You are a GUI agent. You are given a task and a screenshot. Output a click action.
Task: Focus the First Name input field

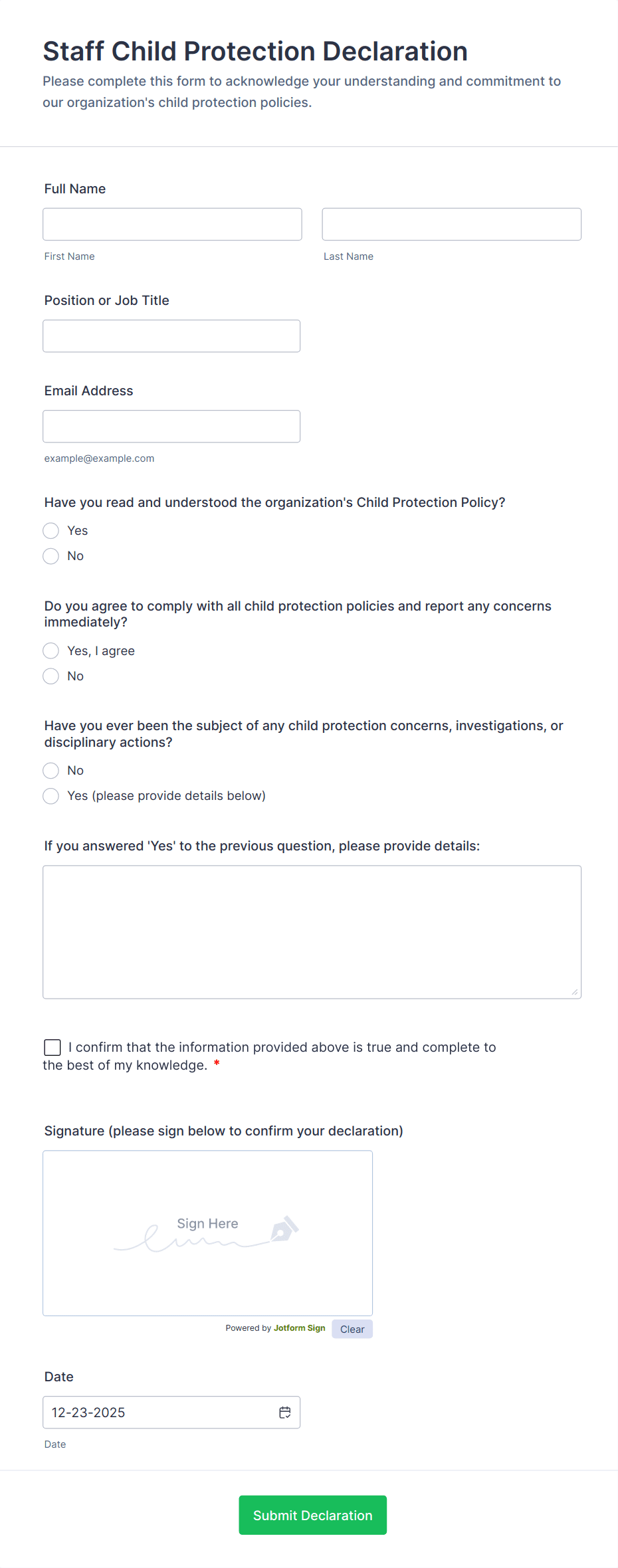coord(172,225)
